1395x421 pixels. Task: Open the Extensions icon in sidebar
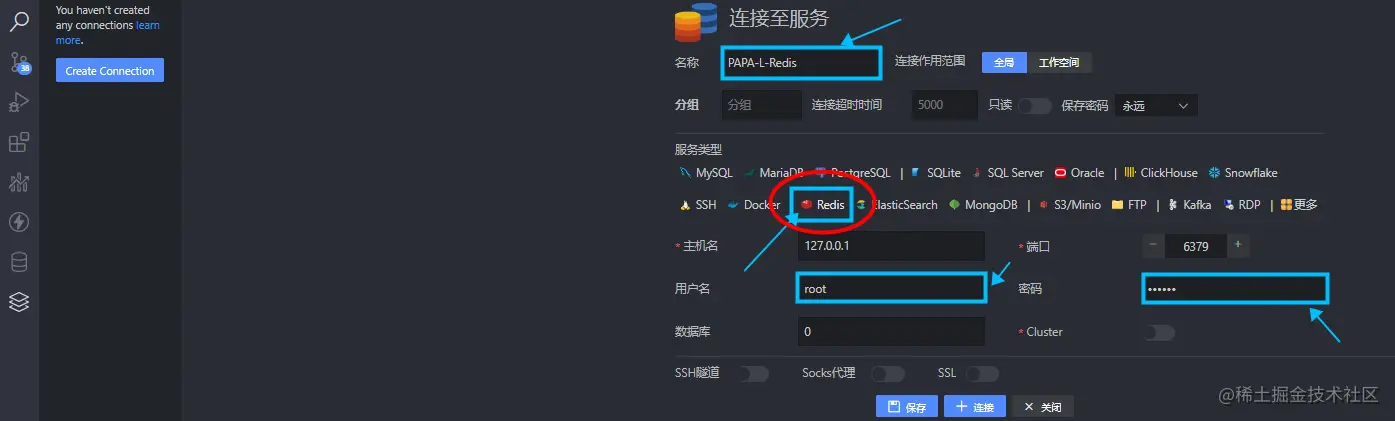click(x=19, y=142)
